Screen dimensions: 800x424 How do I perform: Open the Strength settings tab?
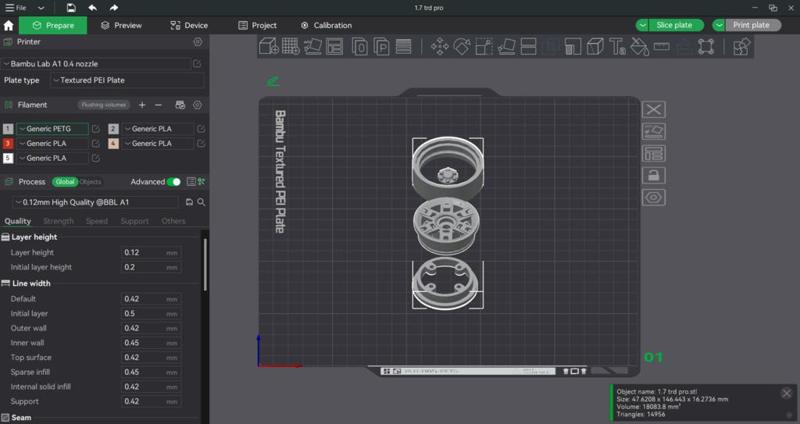(58, 221)
